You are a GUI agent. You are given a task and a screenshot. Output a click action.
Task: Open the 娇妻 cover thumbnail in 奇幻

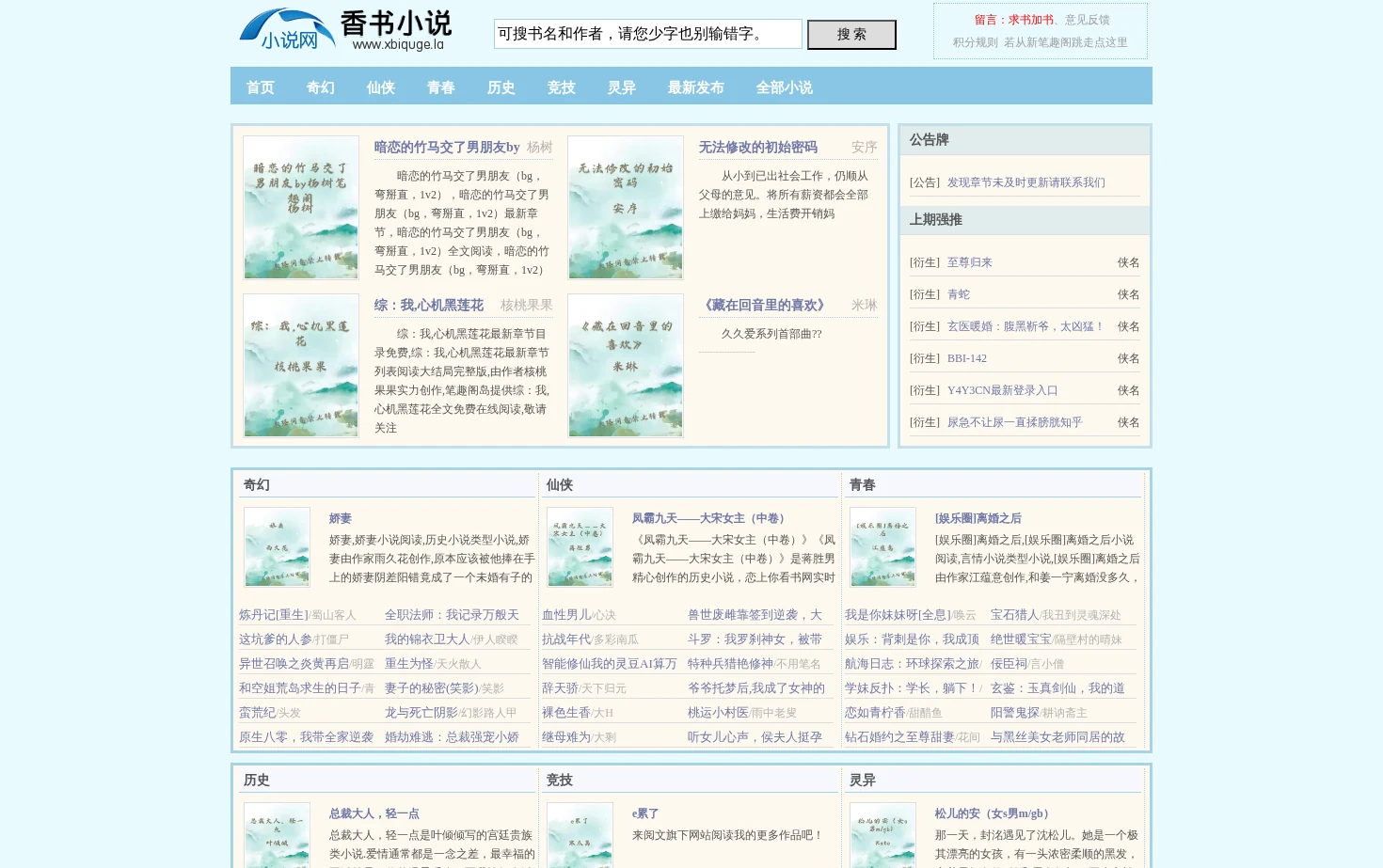277,547
